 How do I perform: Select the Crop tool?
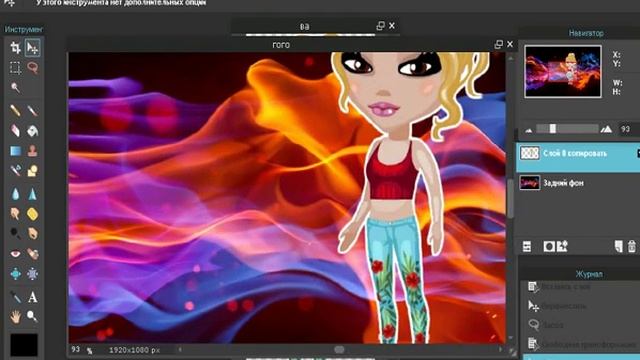point(15,48)
